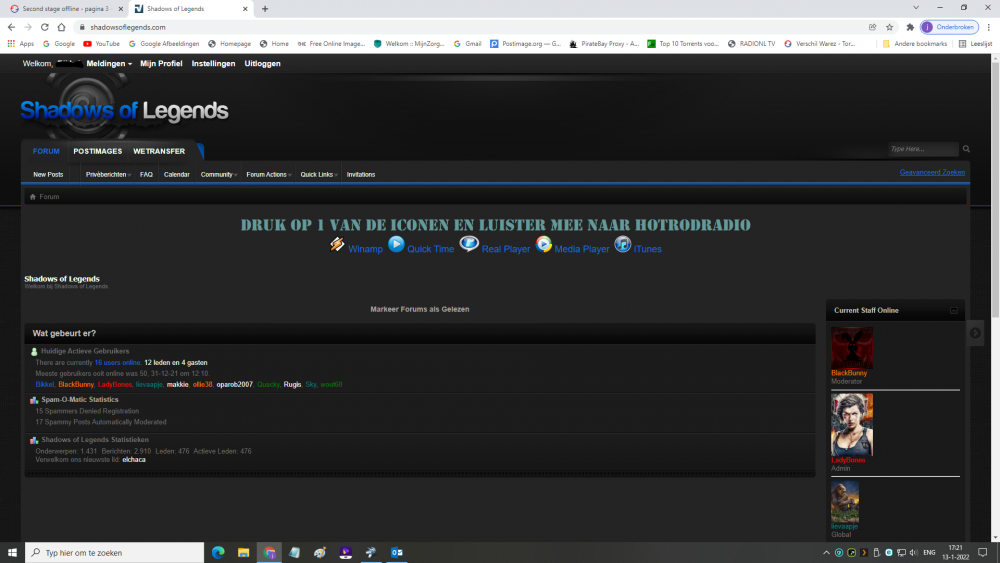Screen dimensions: 1000x563
Task: Click the home icon in the breadcrumb
Action: [x=33, y=197]
